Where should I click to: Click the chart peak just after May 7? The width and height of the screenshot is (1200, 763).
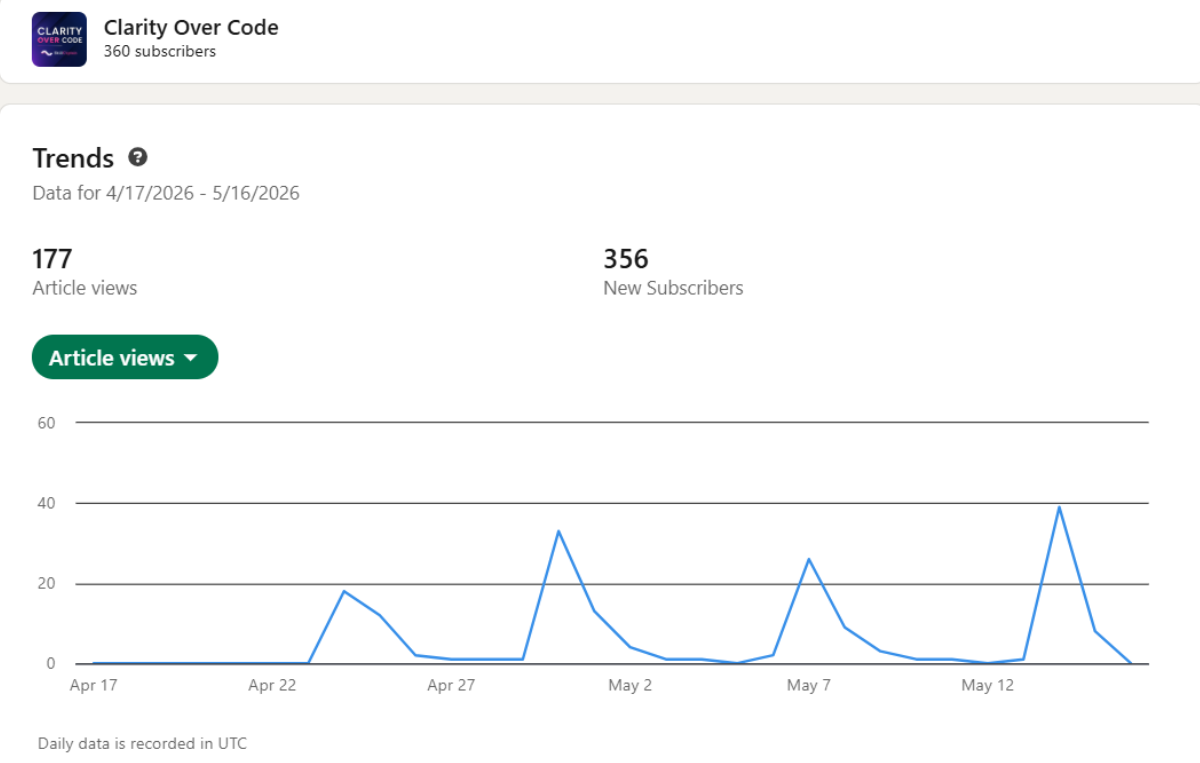click(808, 559)
